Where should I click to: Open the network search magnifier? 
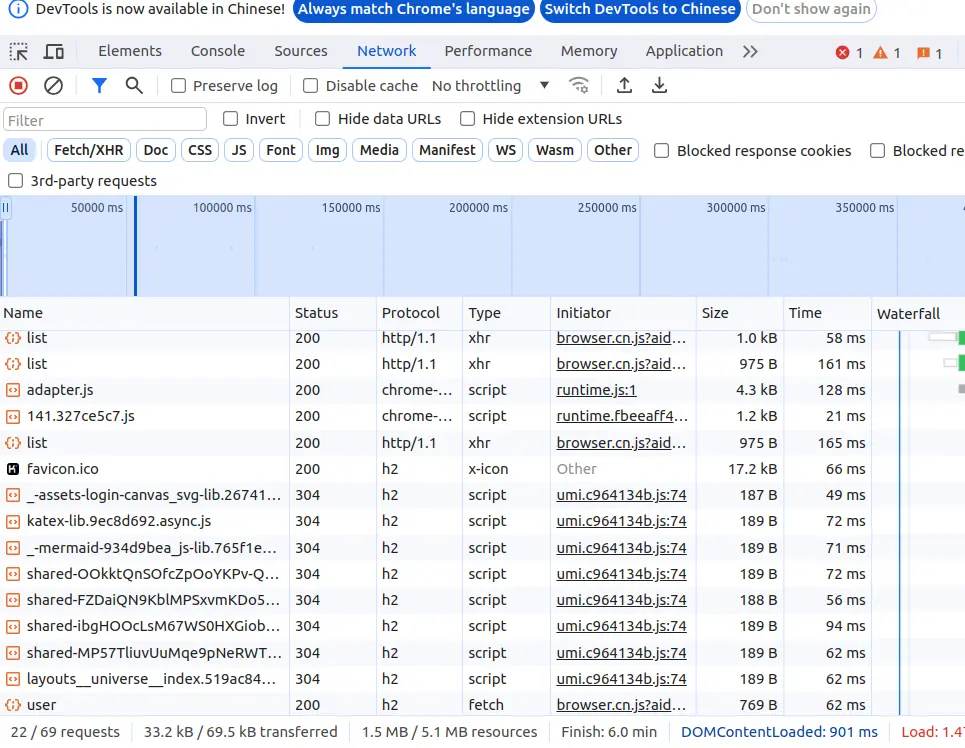[134, 86]
